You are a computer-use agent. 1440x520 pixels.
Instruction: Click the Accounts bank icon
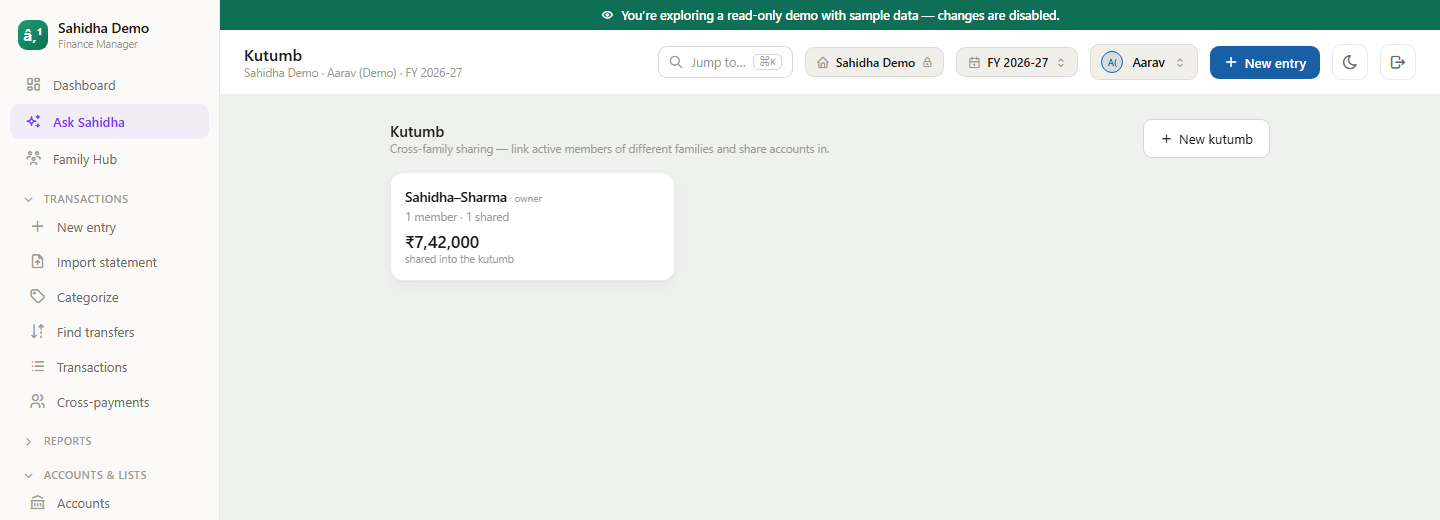click(37, 503)
